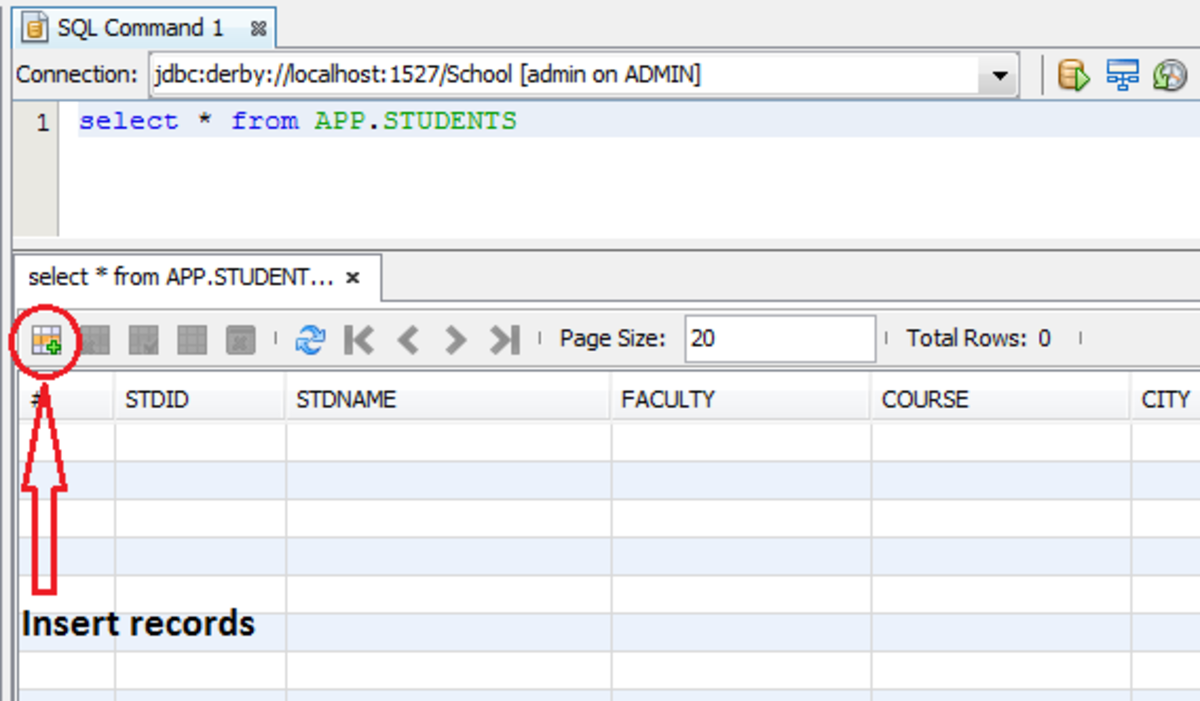The width and height of the screenshot is (1200, 701).
Task: Close the SQL Command 1 tab
Action: [259, 29]
